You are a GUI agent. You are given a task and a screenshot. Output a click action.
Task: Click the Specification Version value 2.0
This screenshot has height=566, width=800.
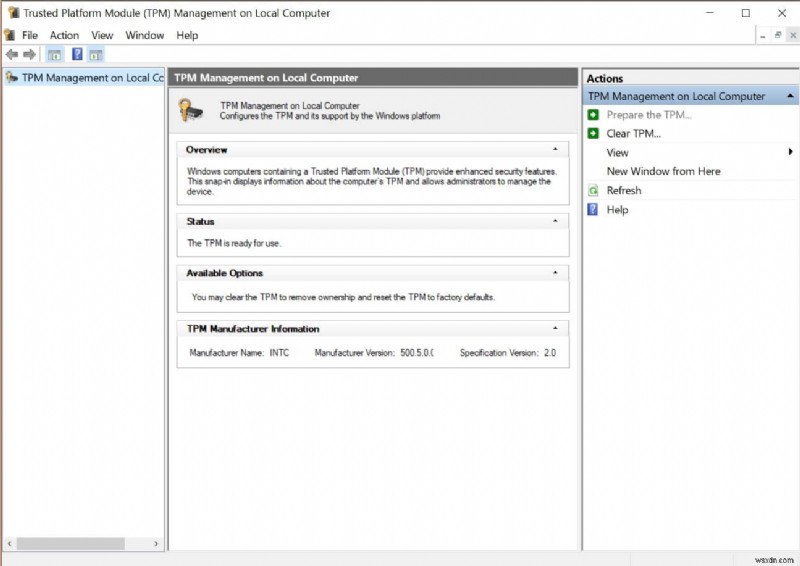pyautogui.click(x=550, y=353)
